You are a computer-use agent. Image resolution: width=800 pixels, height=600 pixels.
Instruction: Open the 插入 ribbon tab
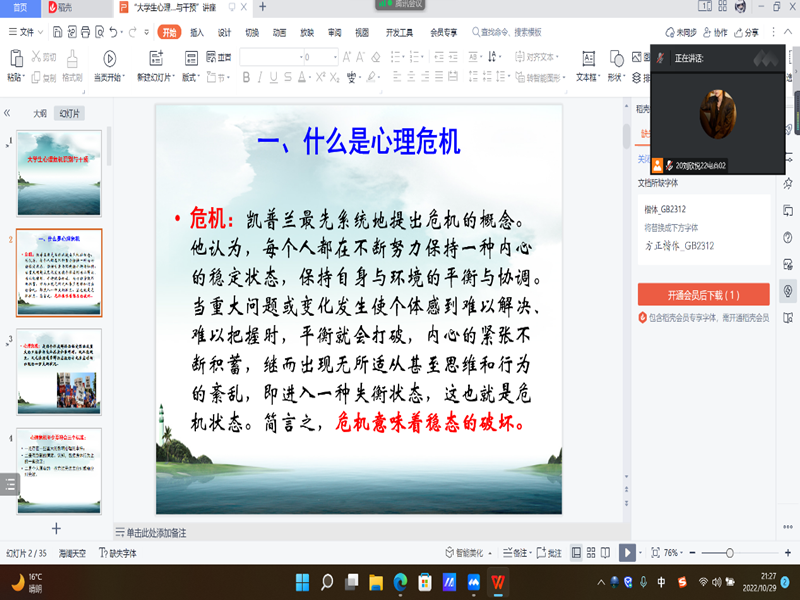197,32
